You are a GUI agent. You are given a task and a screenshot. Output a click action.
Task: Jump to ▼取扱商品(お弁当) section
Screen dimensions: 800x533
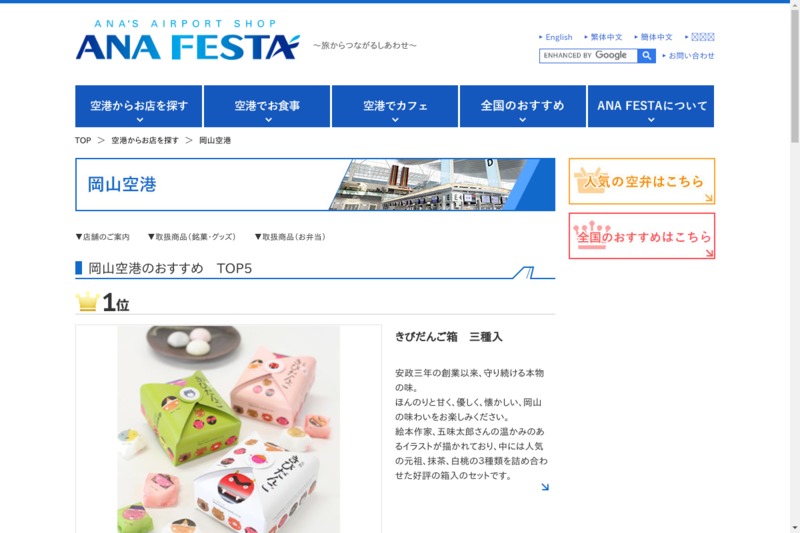290,237
